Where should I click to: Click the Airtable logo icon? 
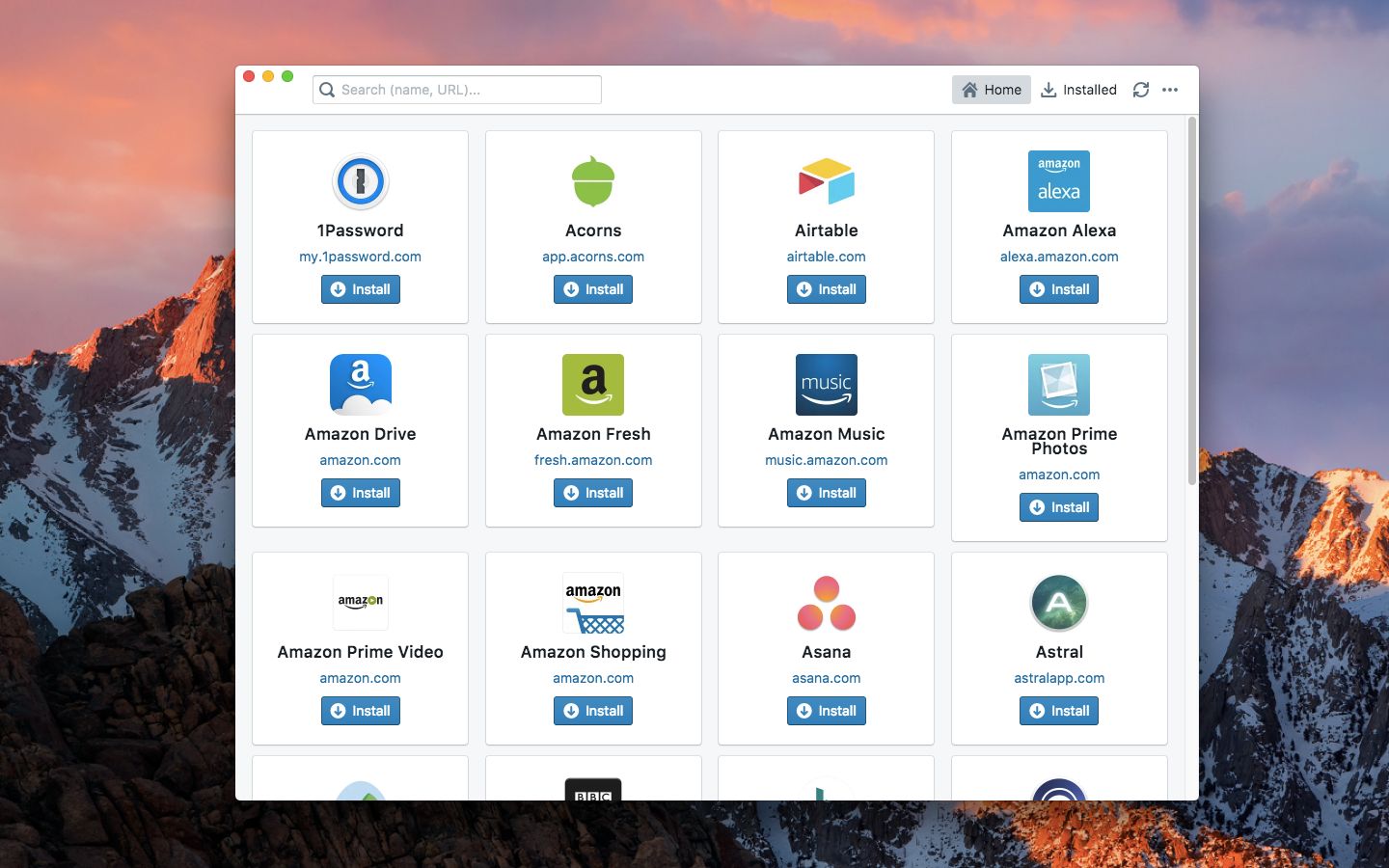pos(827,181)
